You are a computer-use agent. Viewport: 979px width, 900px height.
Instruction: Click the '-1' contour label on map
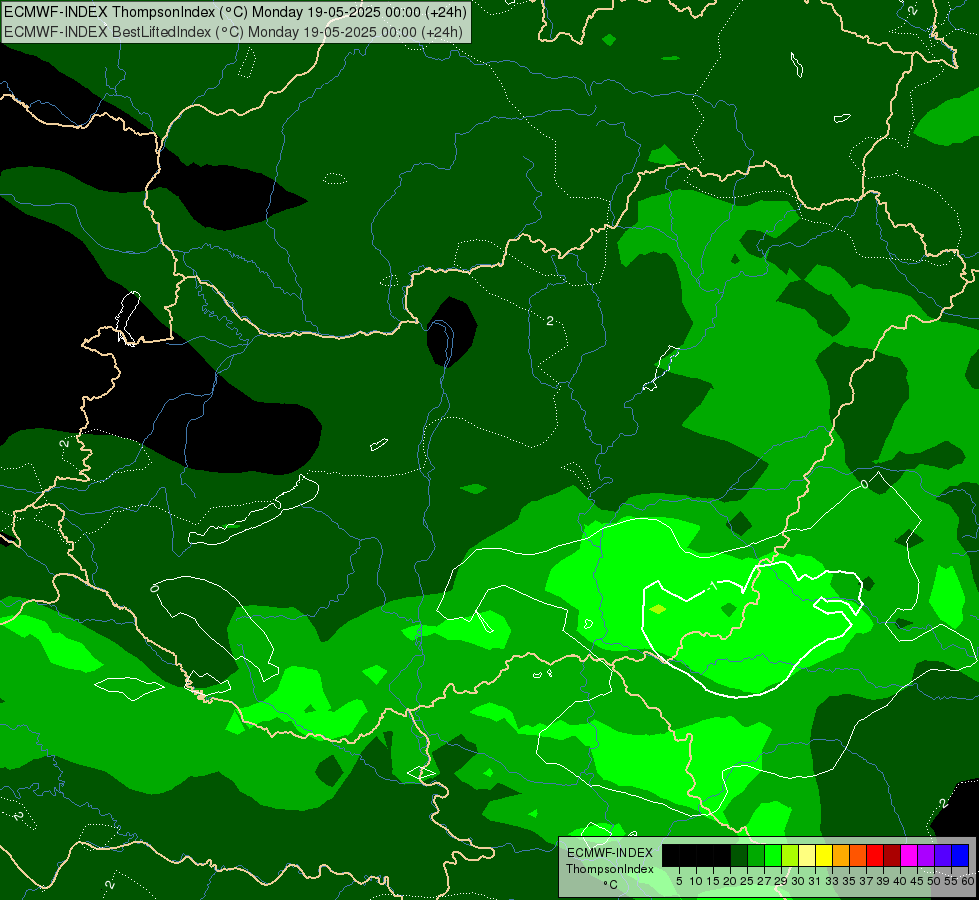tap(712, 586)
